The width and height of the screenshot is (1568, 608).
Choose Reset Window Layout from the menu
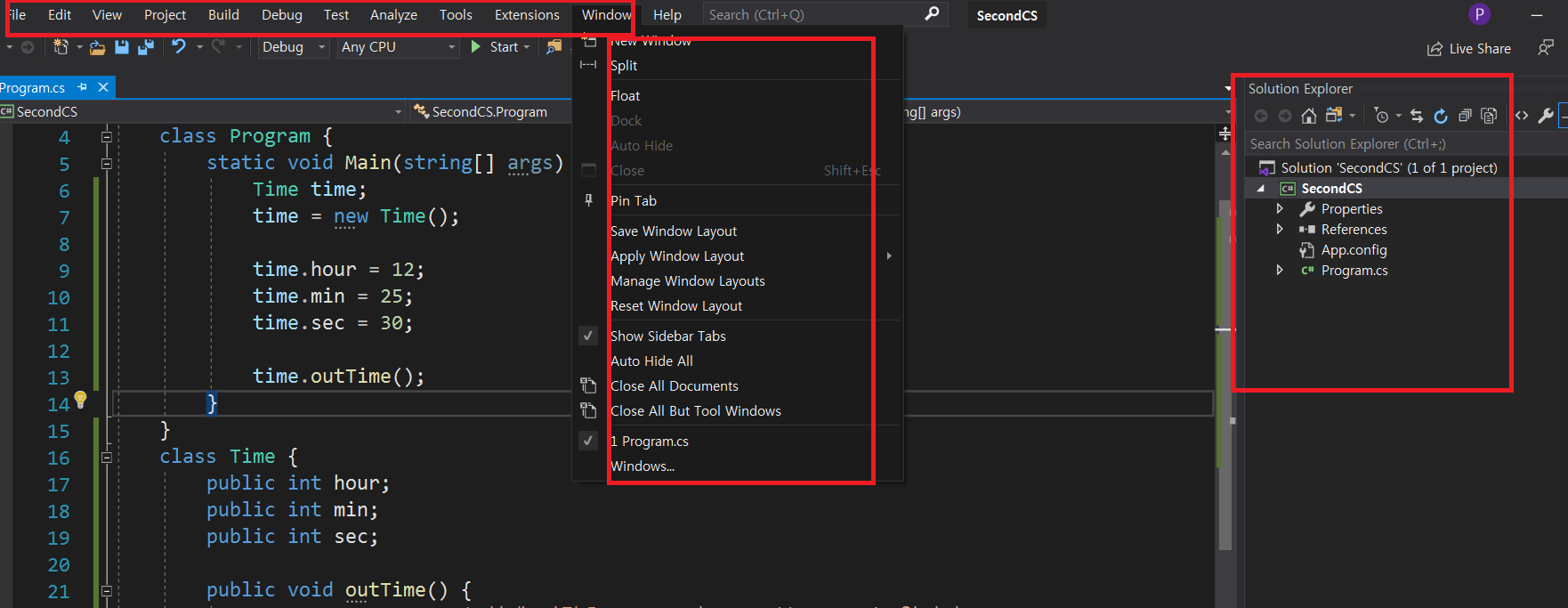[676, 306]
